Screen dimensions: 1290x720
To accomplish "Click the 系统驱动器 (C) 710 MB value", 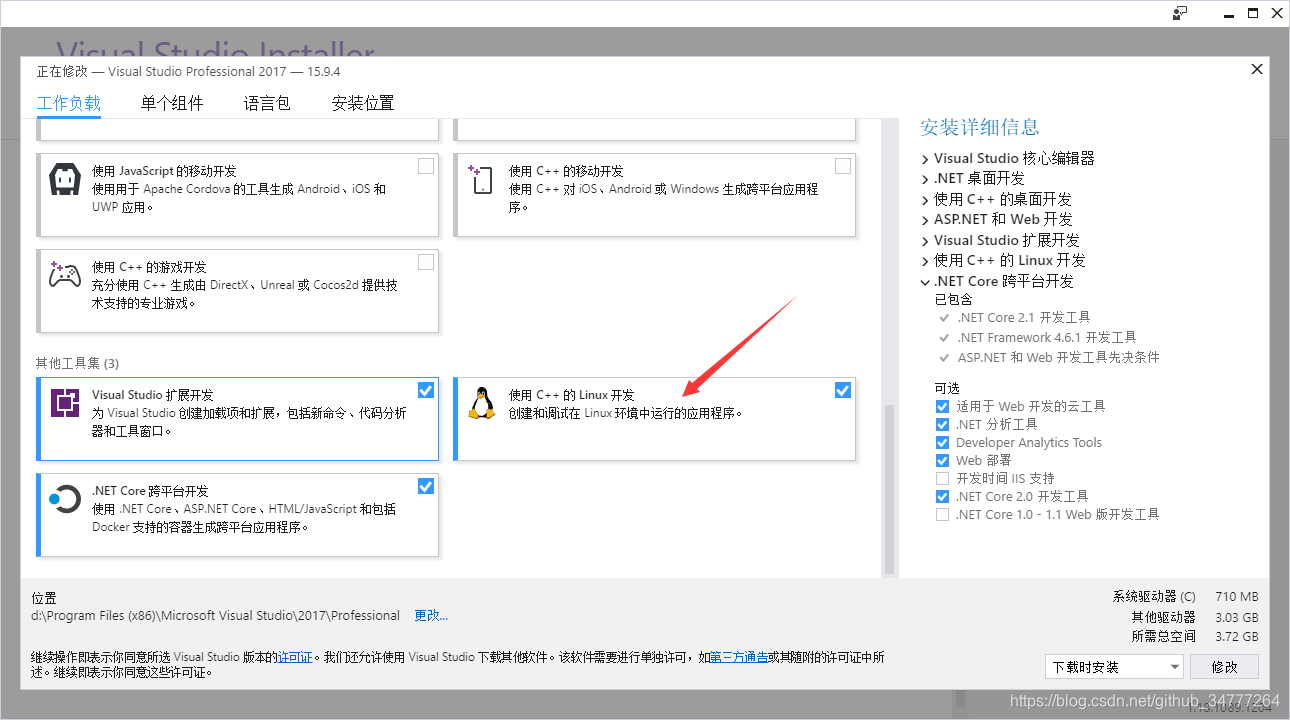I will [1237, 597].
